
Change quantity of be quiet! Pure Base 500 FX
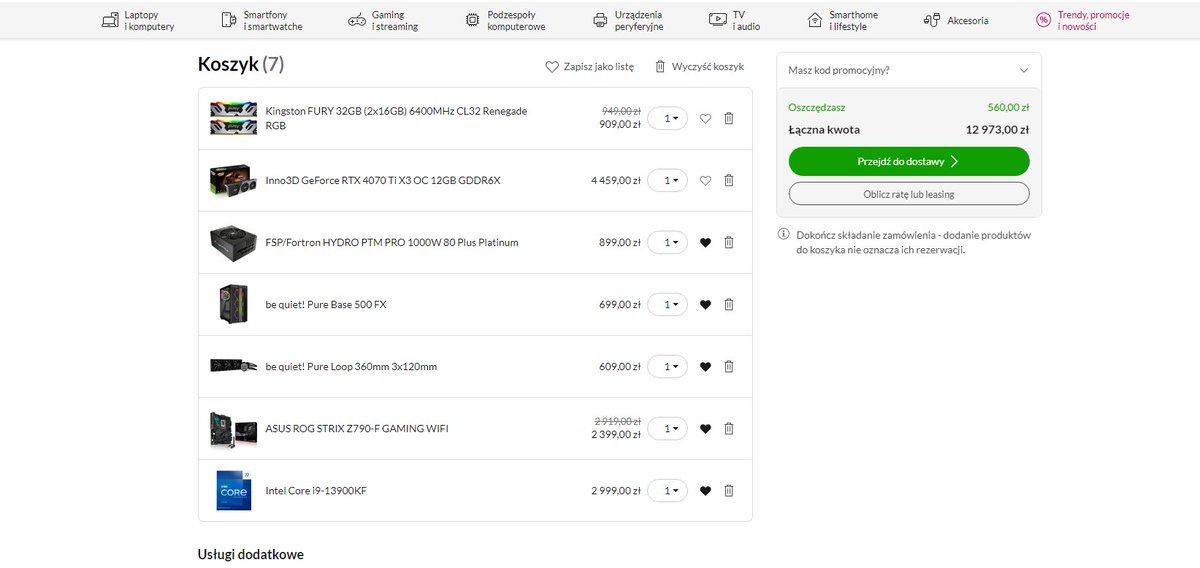click(667, 304)
